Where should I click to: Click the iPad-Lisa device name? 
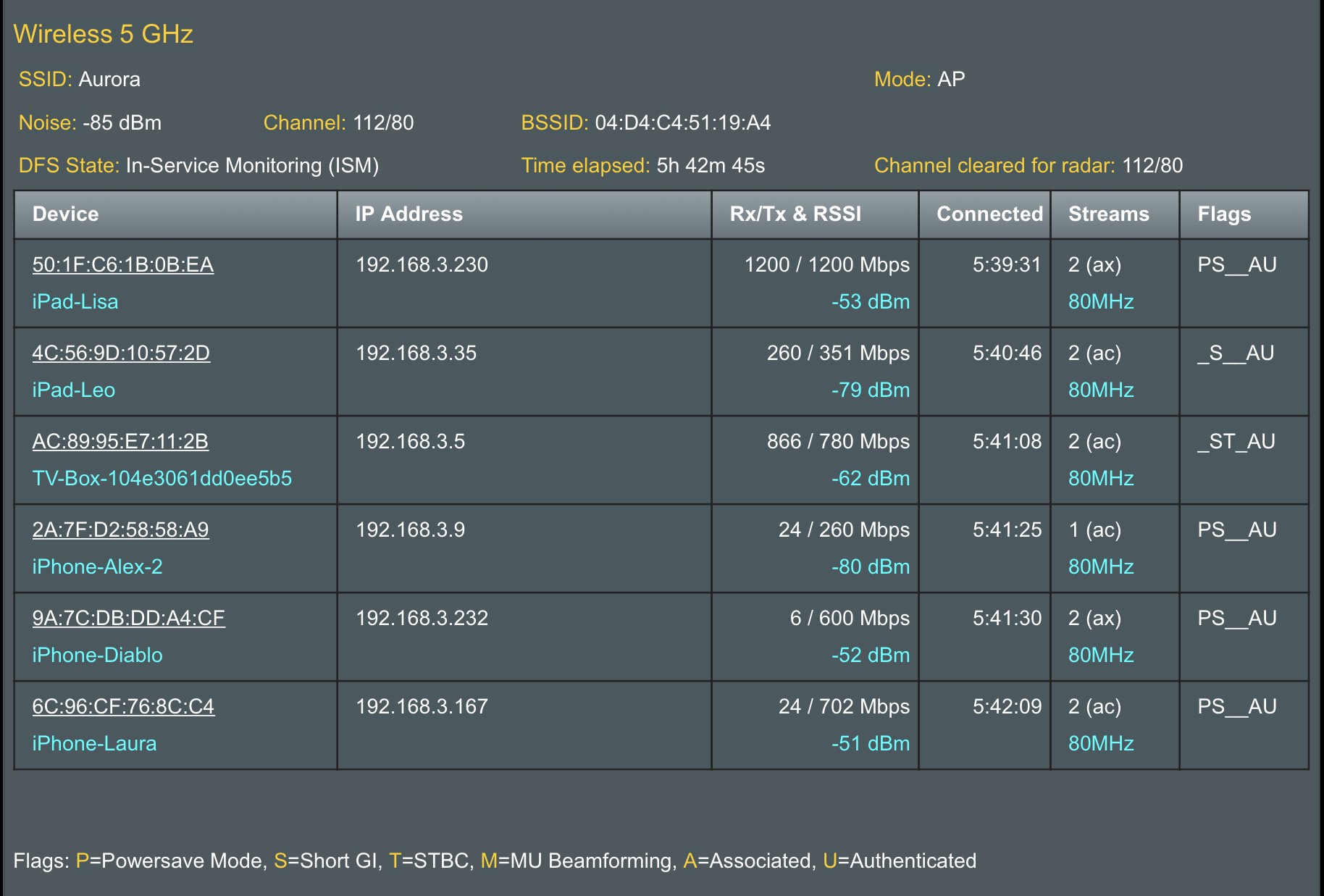pos(75,302)
